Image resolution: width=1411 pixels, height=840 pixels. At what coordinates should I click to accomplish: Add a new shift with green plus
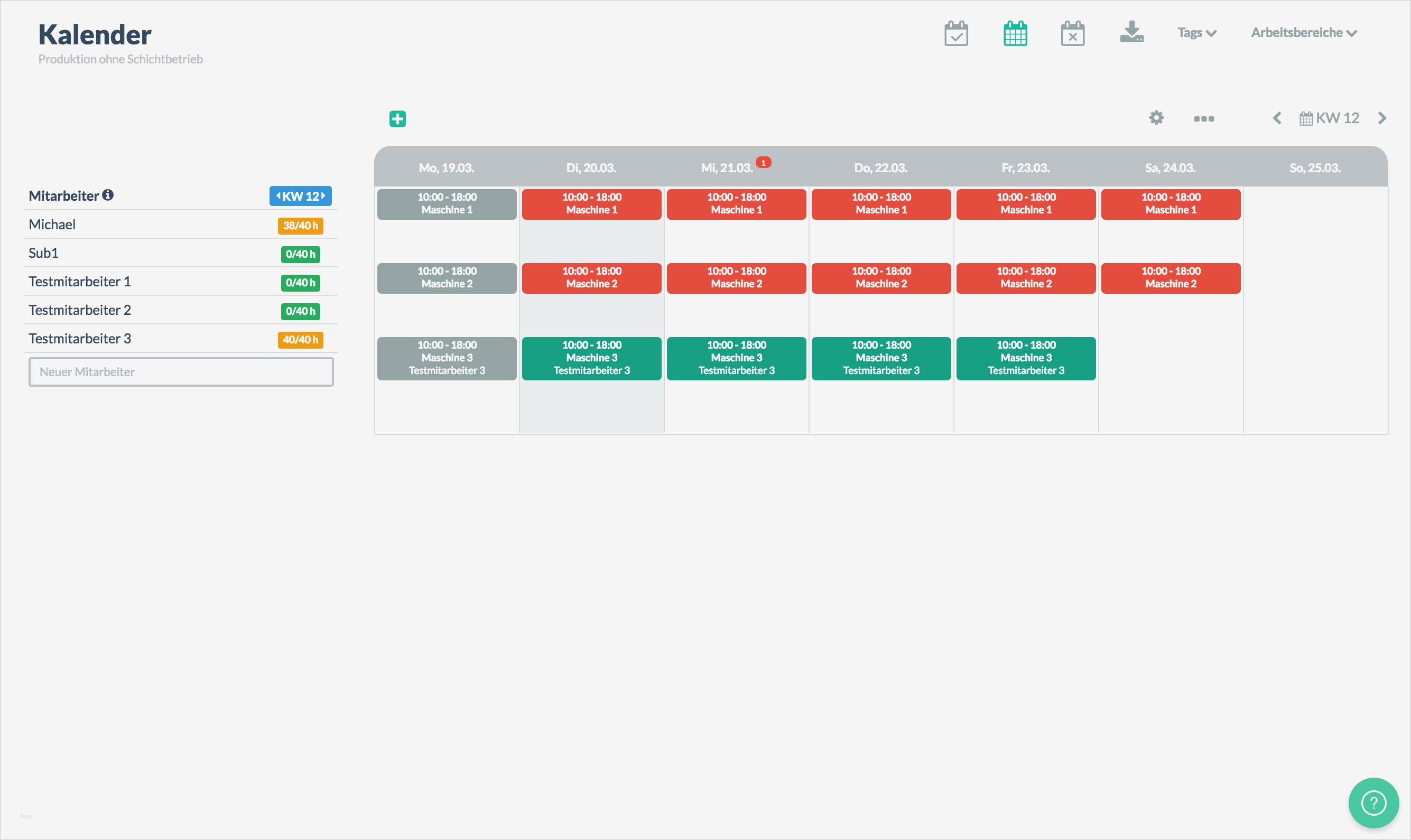397,119
